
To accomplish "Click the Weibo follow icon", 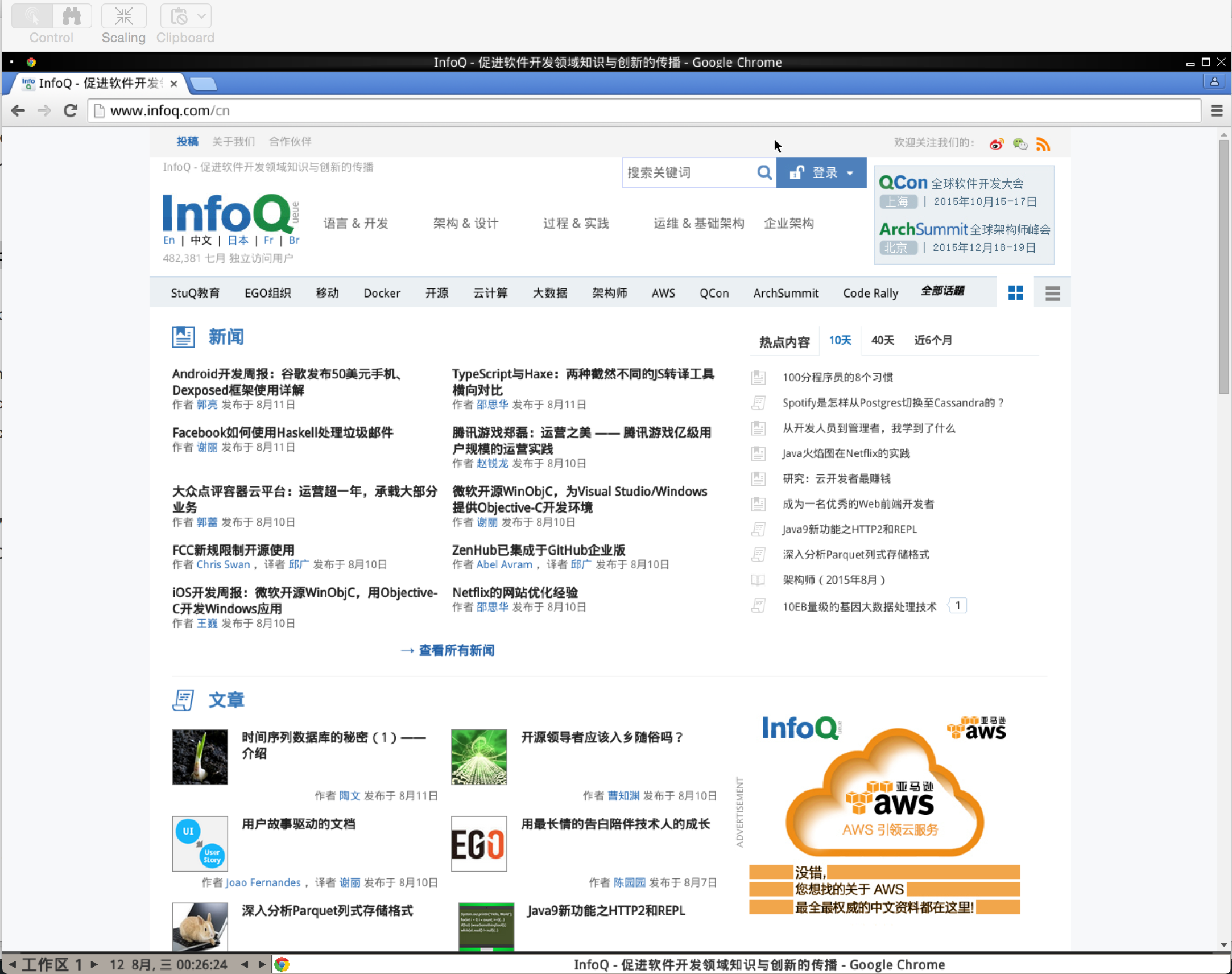I will pos(996,145).
